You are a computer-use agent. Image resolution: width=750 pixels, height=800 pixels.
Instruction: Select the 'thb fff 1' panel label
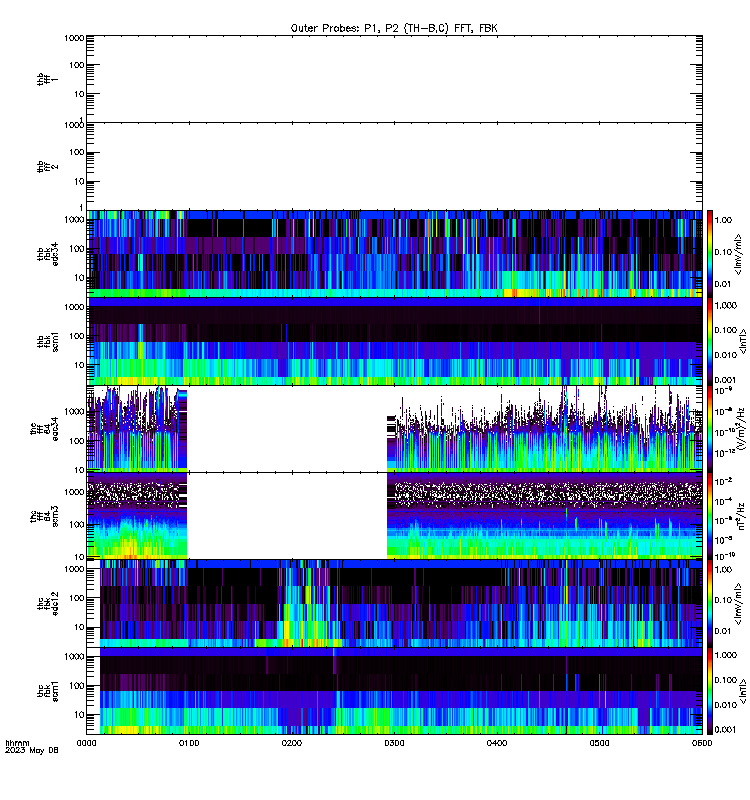click(47, 79)
